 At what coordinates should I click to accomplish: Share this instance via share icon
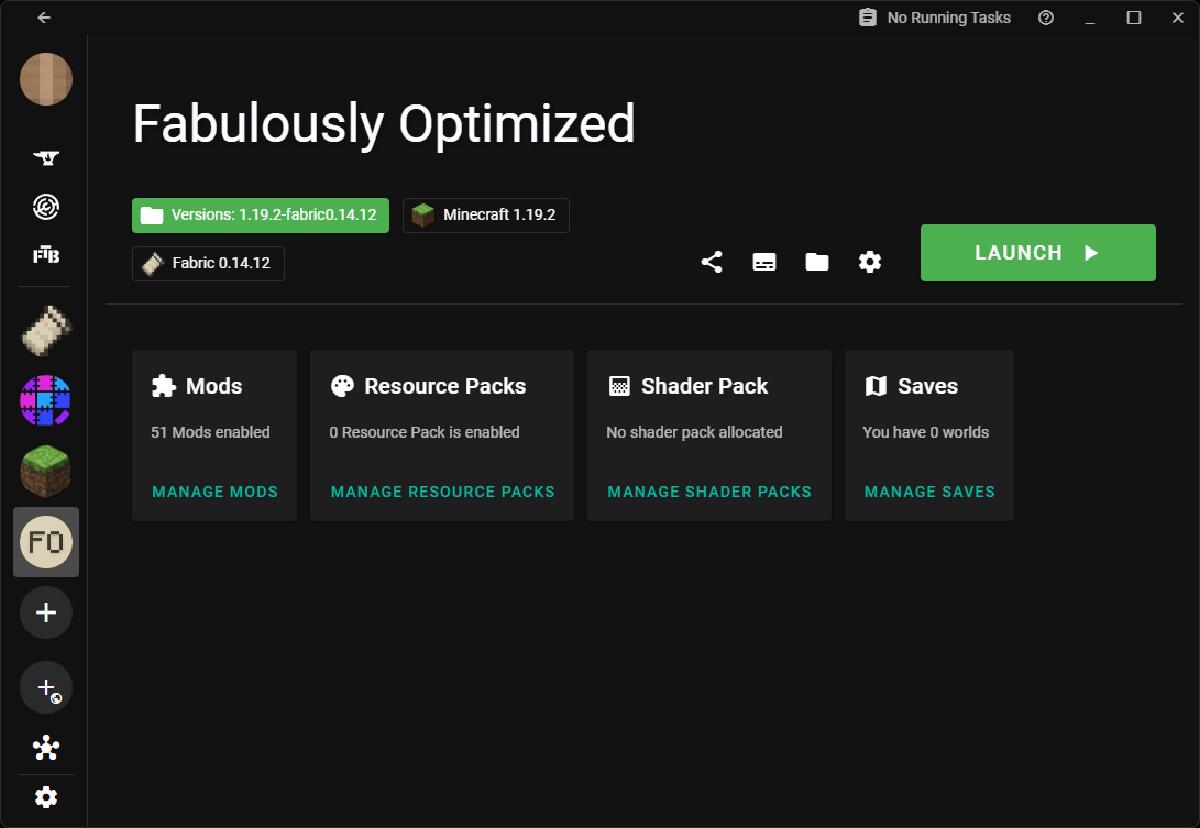click(712, 262)
